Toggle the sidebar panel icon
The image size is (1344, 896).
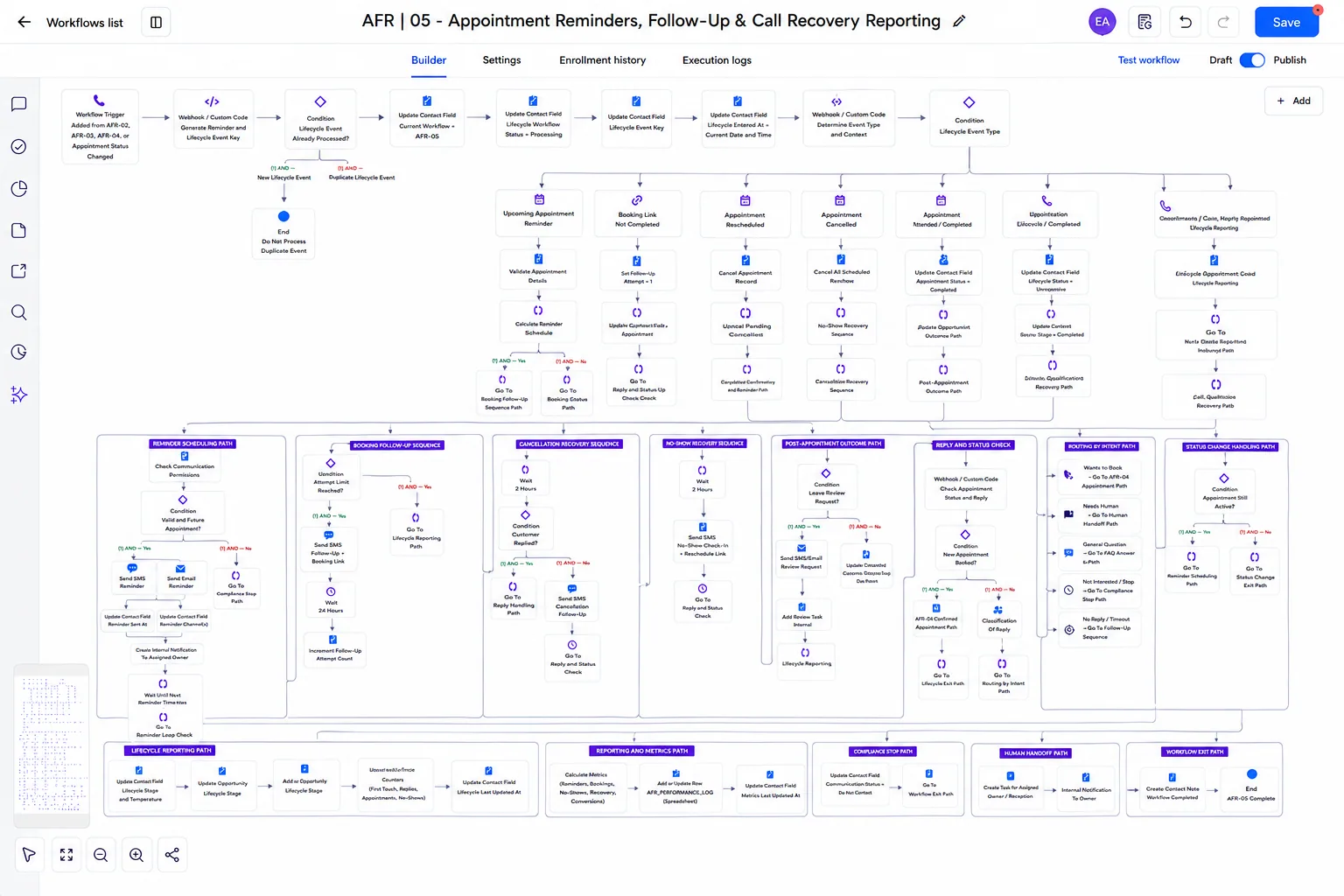coord(156,23)
